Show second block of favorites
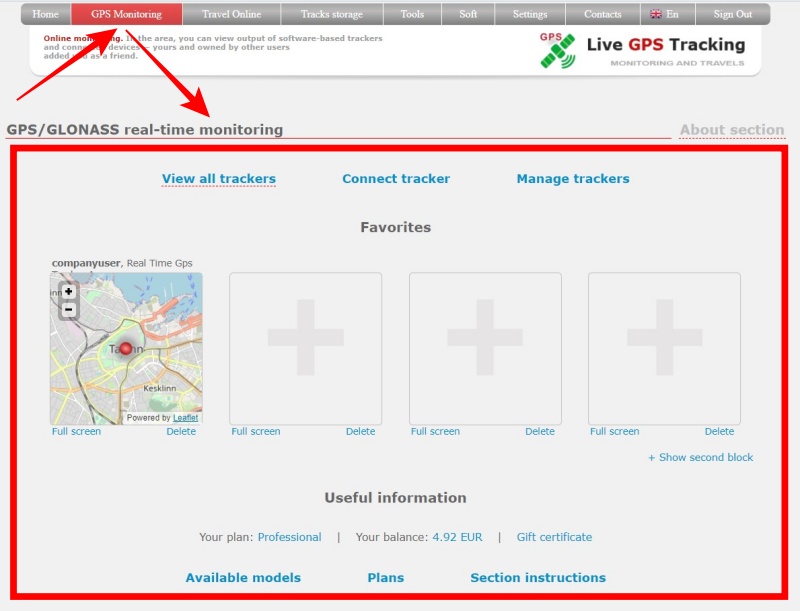 click(x=700, y=457)
